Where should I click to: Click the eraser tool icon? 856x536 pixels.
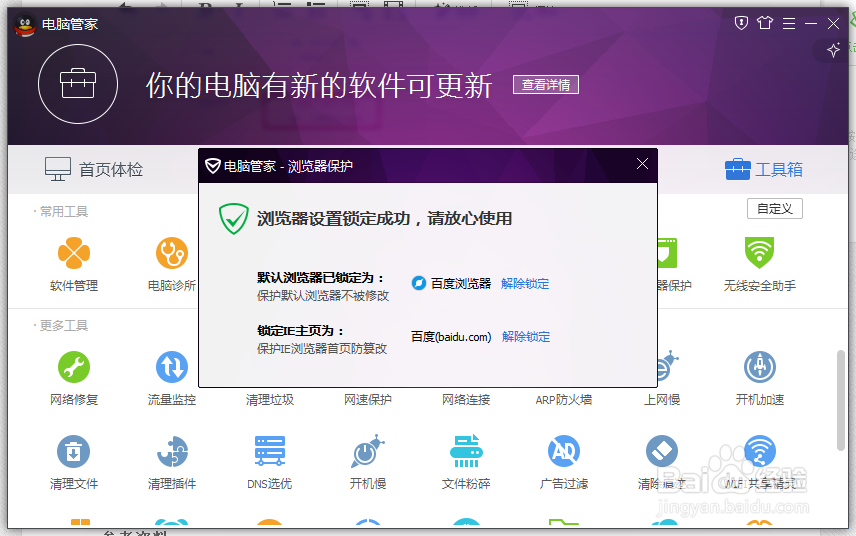coord(662,451)
